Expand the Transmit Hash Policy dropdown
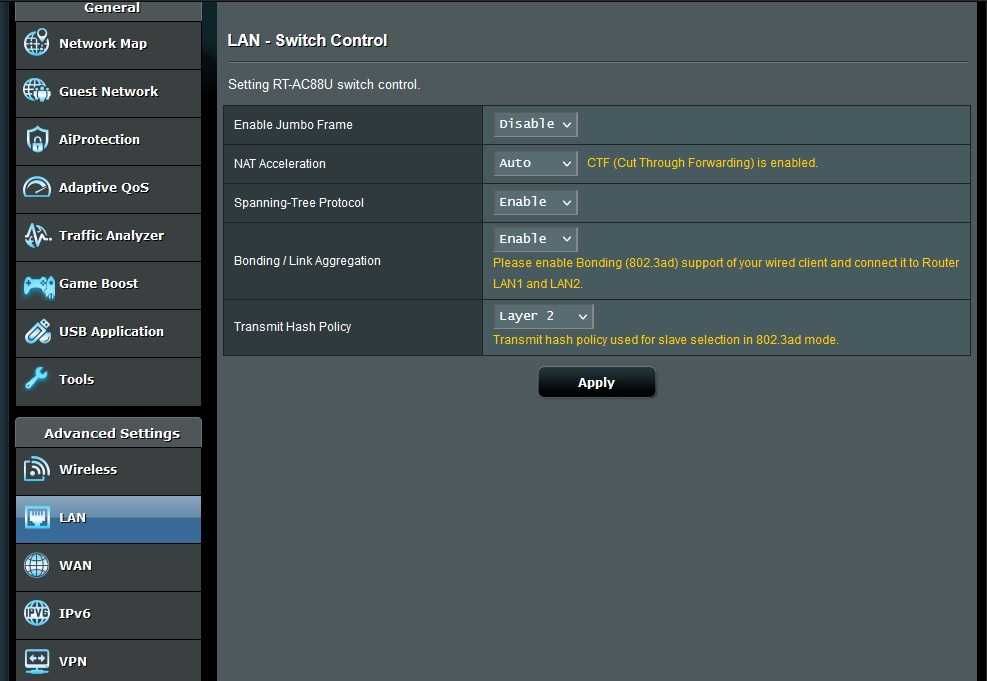 point(543,316)
